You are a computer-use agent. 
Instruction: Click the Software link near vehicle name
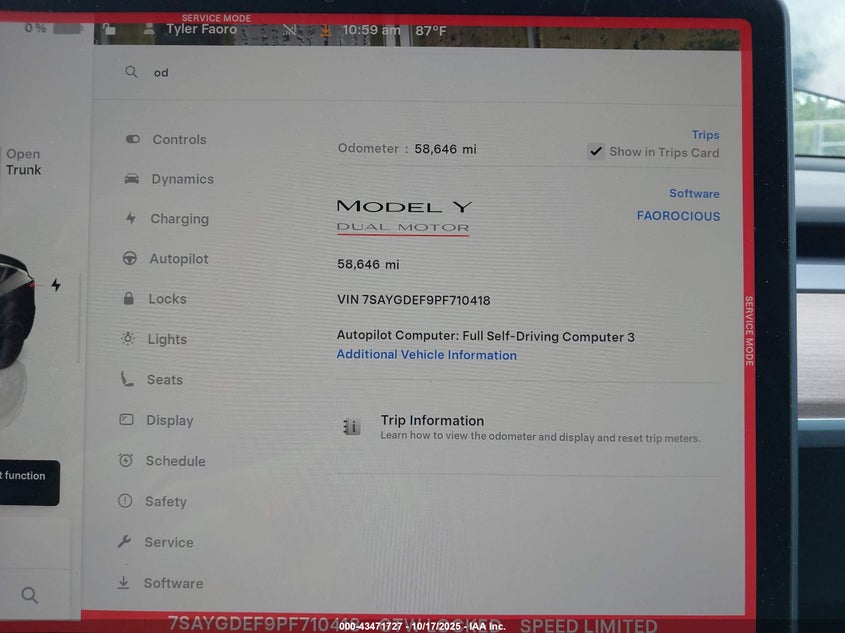[x=694, y=194]
